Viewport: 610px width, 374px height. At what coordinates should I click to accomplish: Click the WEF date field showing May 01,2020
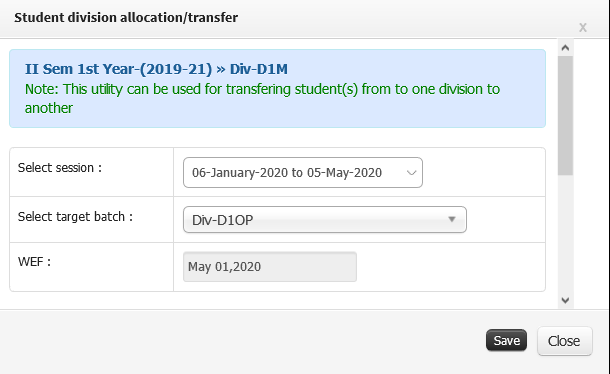tap(270, 267)
